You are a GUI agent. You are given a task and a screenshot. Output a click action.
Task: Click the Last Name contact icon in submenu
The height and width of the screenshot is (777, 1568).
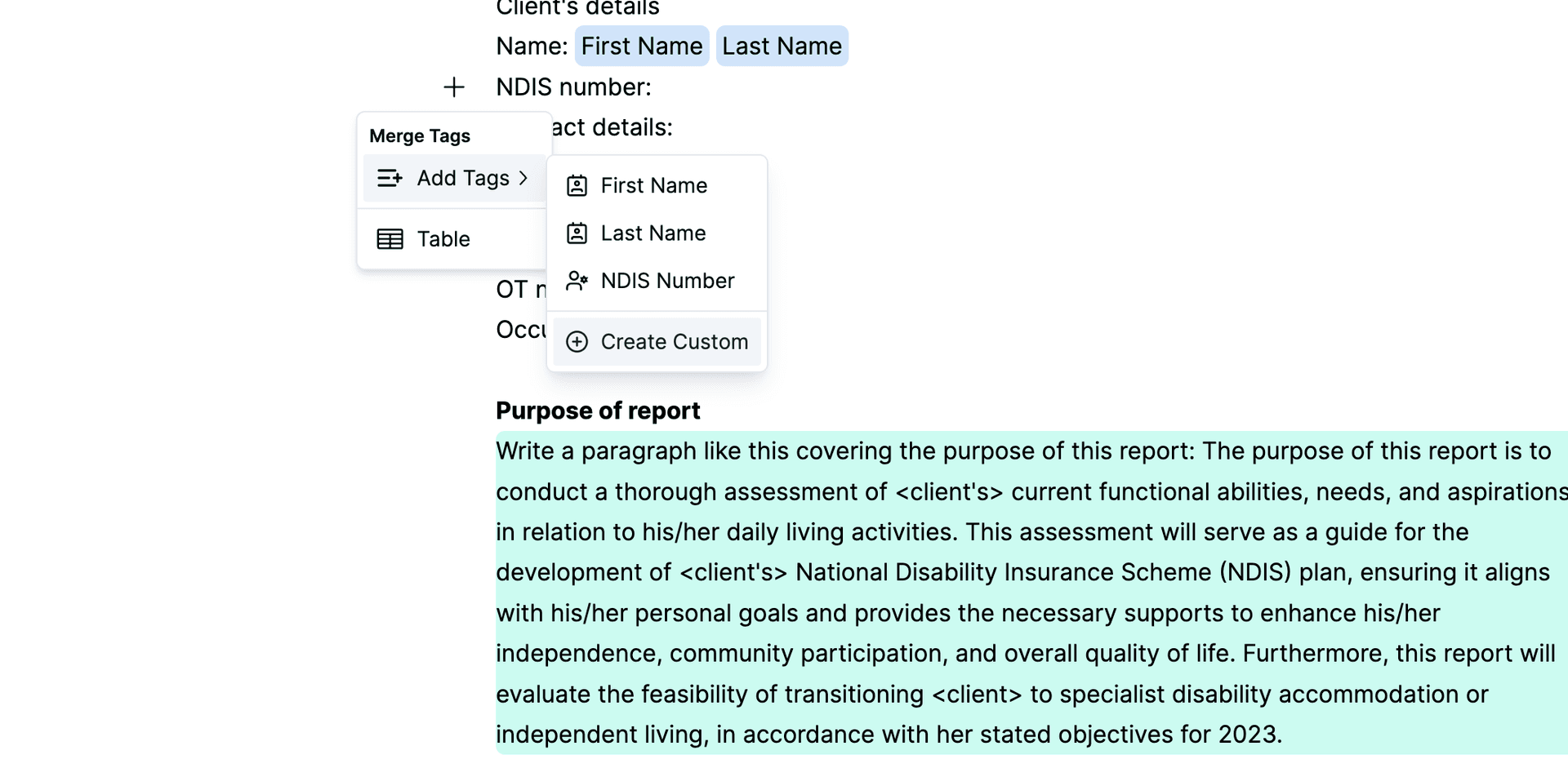tap(577, 233)
